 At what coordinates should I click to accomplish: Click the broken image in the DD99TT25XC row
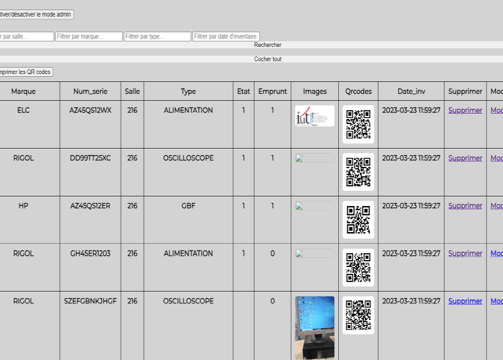[x=315, y=158]
